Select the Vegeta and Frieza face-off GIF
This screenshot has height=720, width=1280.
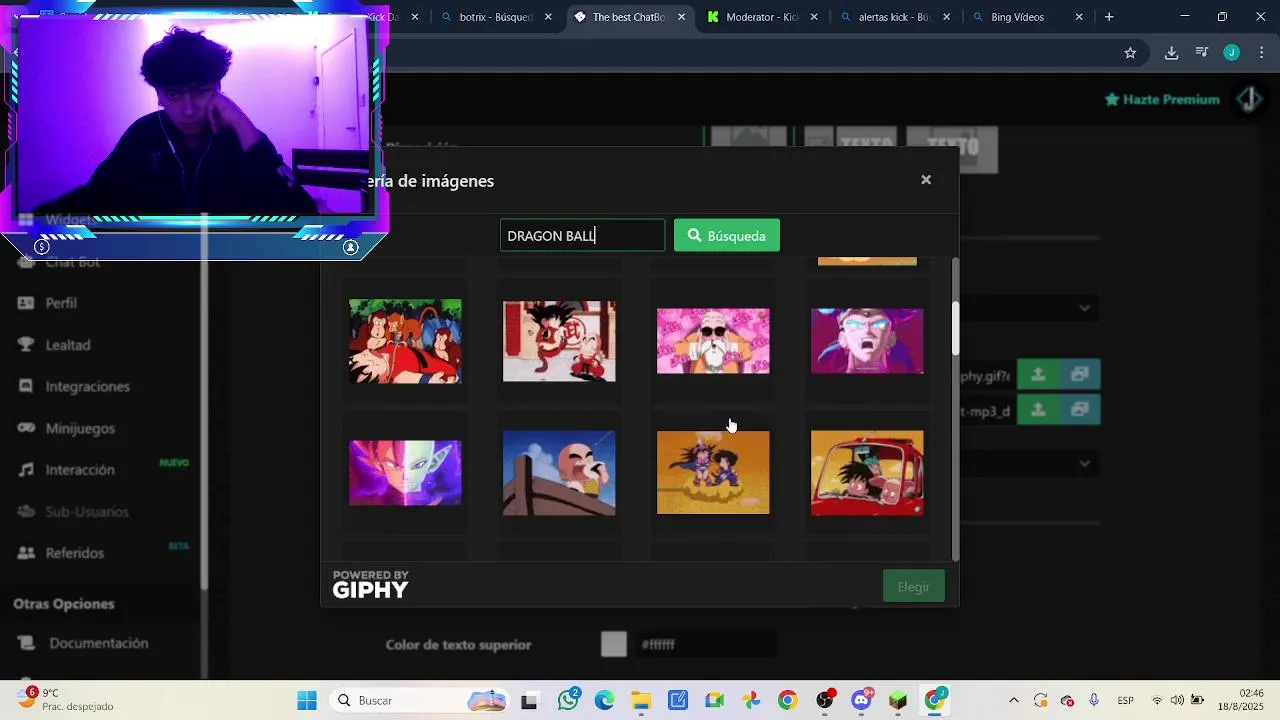pyautogui.click(x=405, y=473)
